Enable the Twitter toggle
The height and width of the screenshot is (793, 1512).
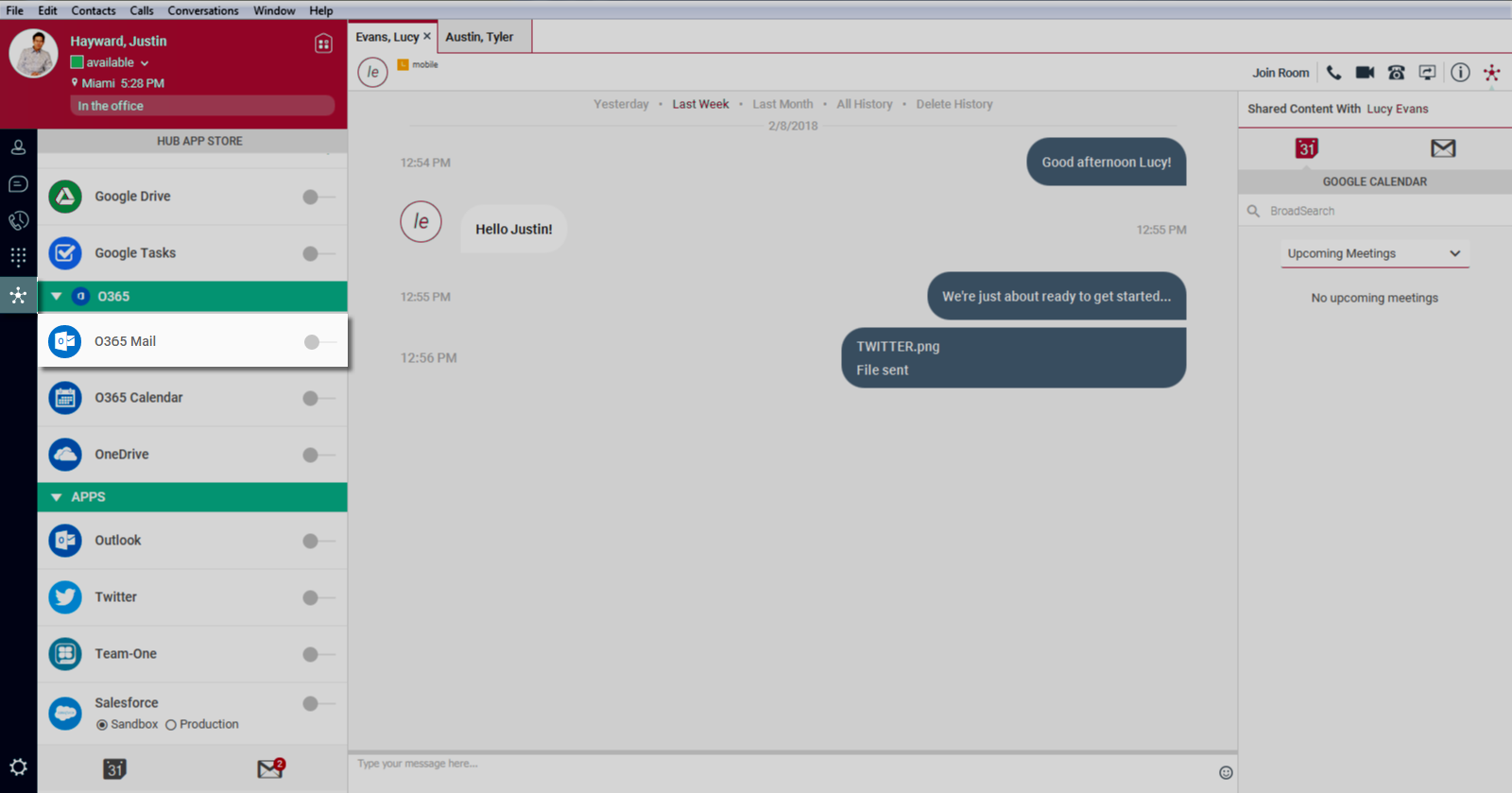coord(318,597)
